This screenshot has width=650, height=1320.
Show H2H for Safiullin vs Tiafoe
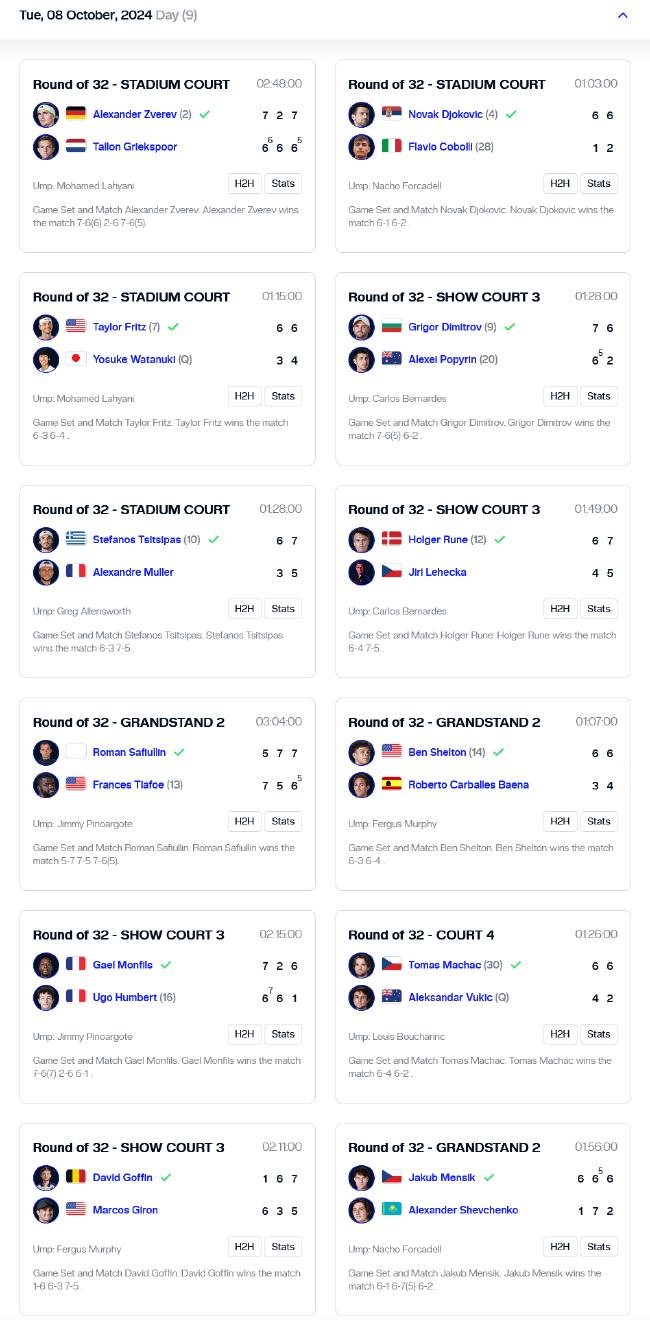[244, 821]
